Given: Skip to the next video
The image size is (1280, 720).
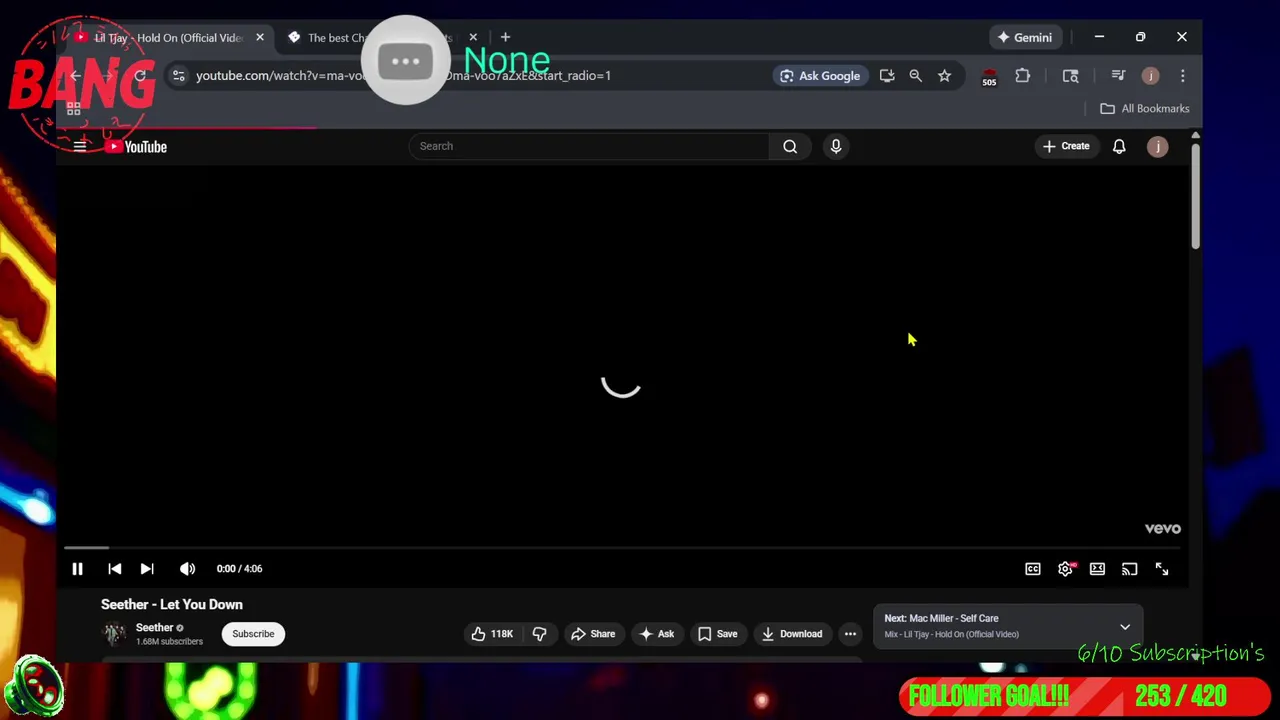Looking at the screenshot, I should 147,569.
